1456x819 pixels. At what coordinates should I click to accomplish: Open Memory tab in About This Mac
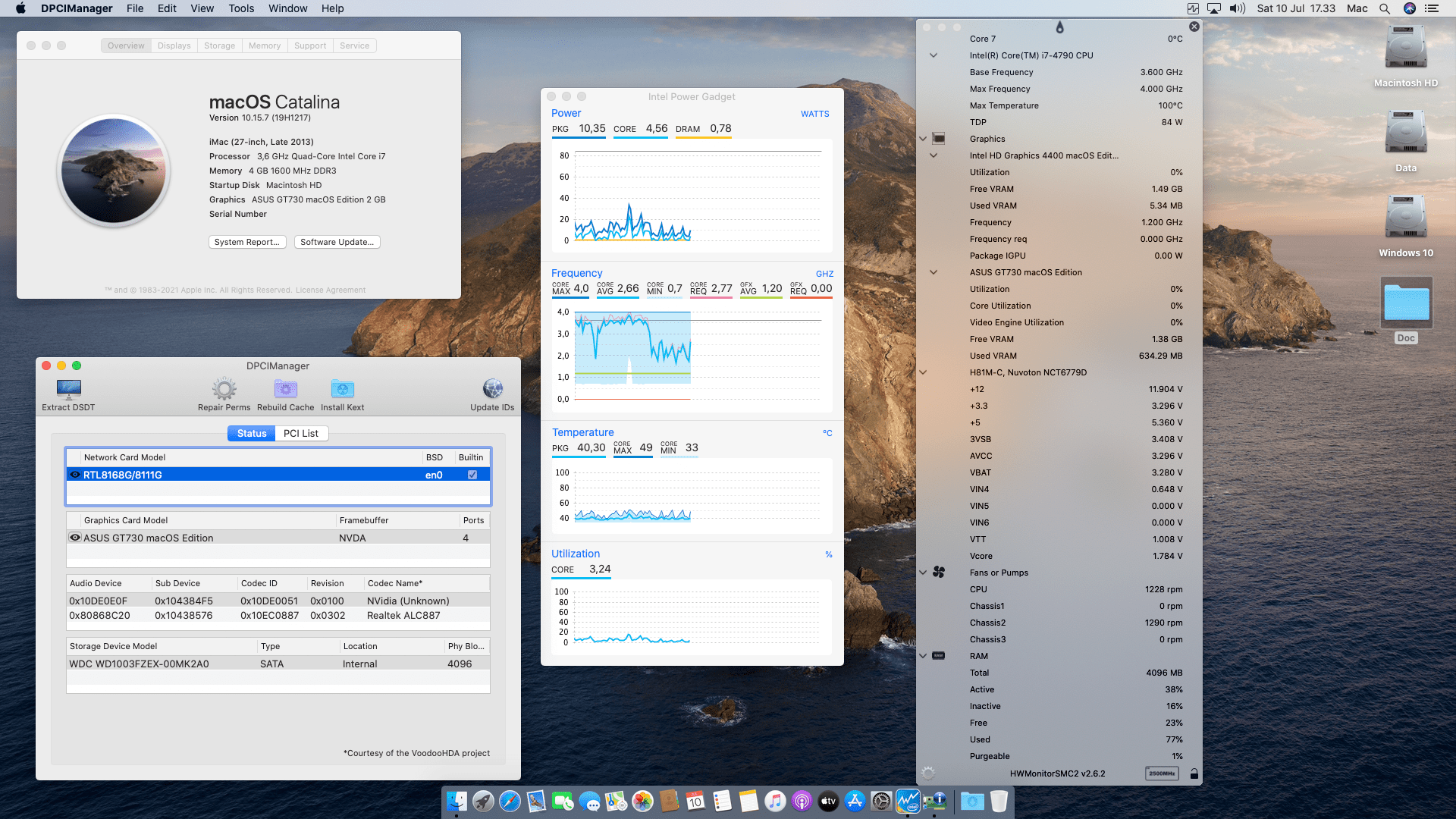(265, 45)
